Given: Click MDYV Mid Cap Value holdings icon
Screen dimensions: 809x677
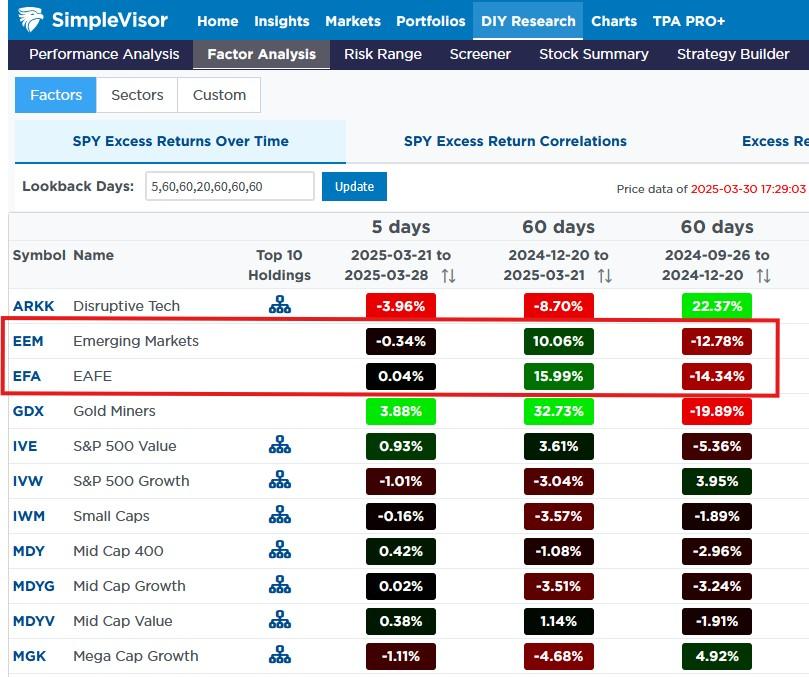Looking at the screenshot, I should pyautogui.click(x=279, y=620).
